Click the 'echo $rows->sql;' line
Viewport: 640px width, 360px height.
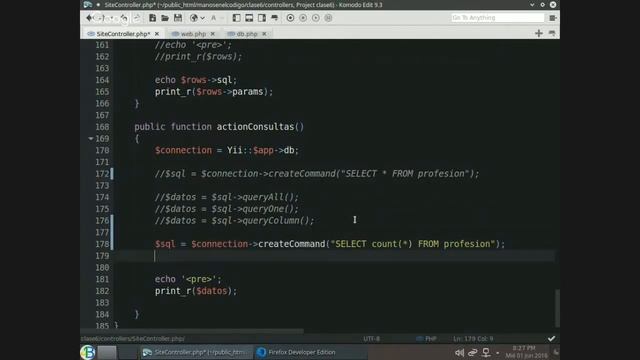click(x=196, y=80)
